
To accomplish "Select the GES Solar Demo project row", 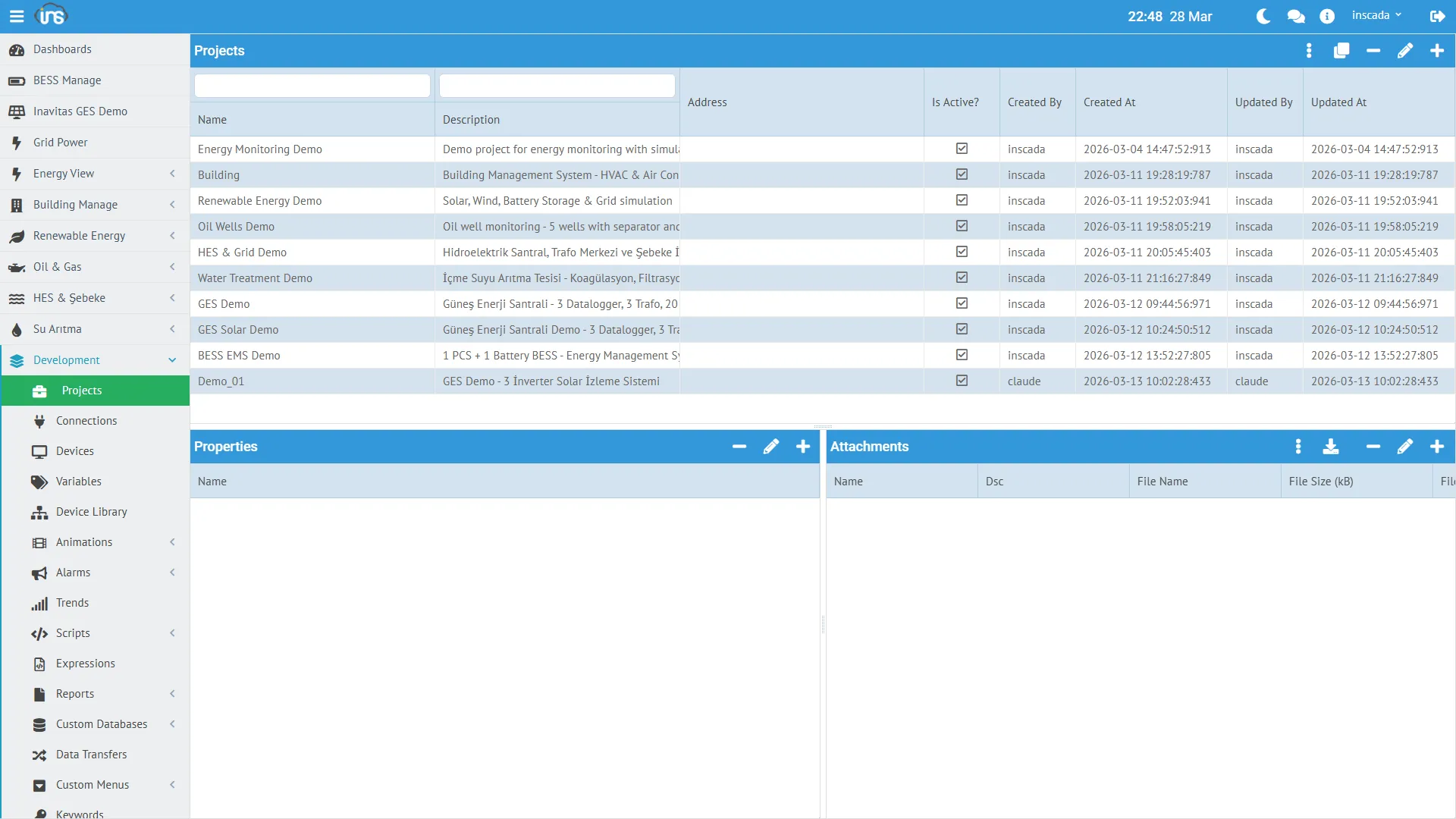I will 238,330.
